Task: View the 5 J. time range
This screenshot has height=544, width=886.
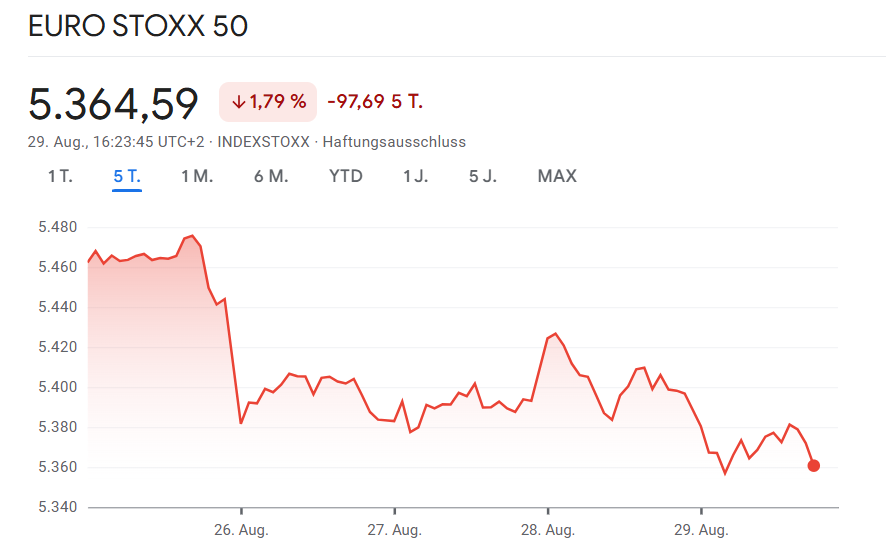Action: pos(483,176)
